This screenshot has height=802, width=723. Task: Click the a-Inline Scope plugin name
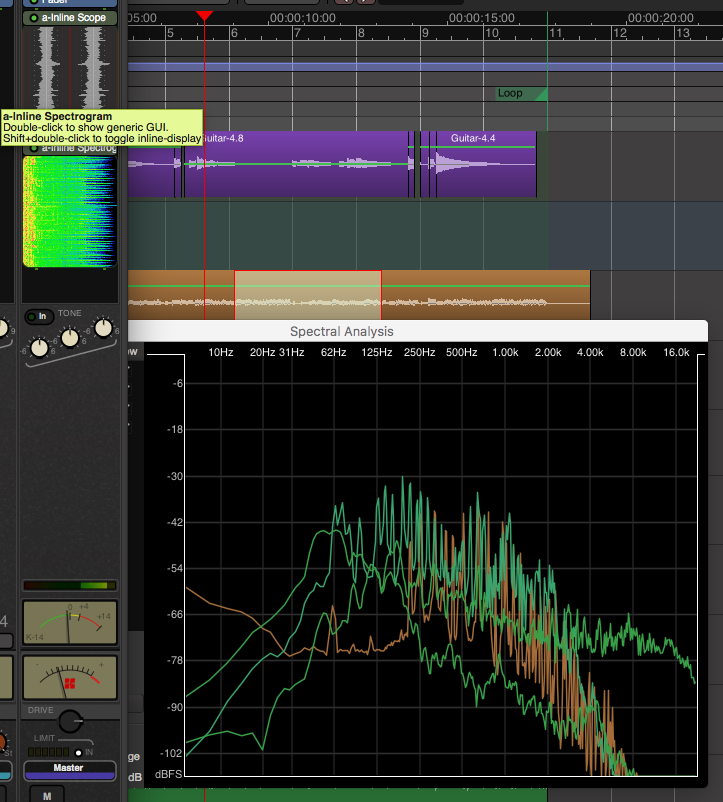(74, 18)
